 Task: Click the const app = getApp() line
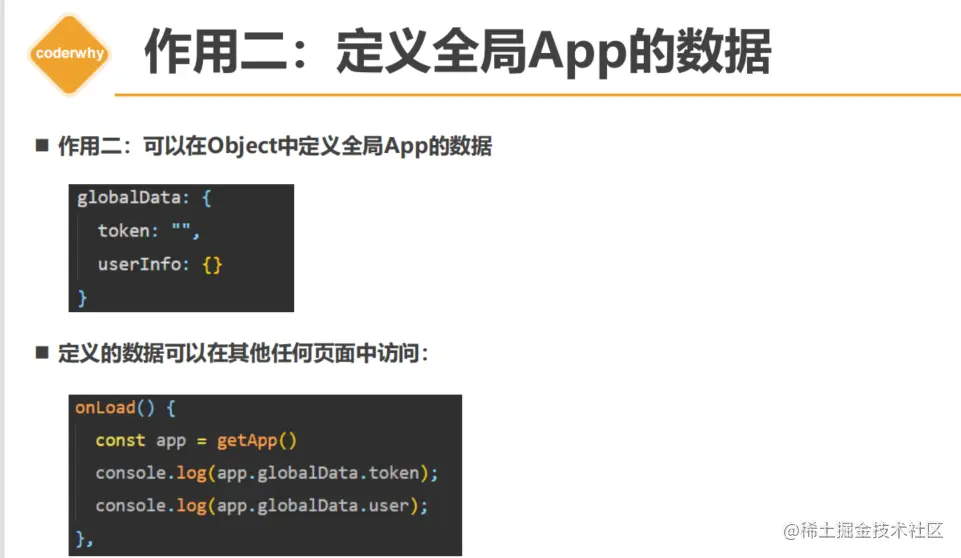coord(196,441)
